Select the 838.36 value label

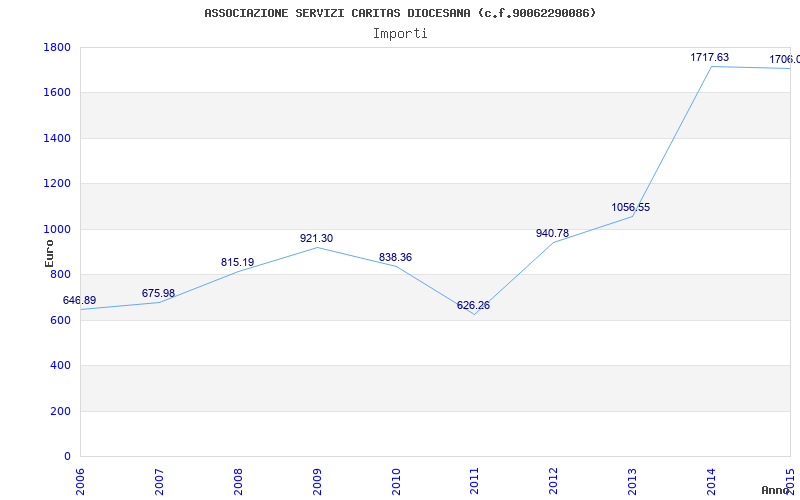395,257
